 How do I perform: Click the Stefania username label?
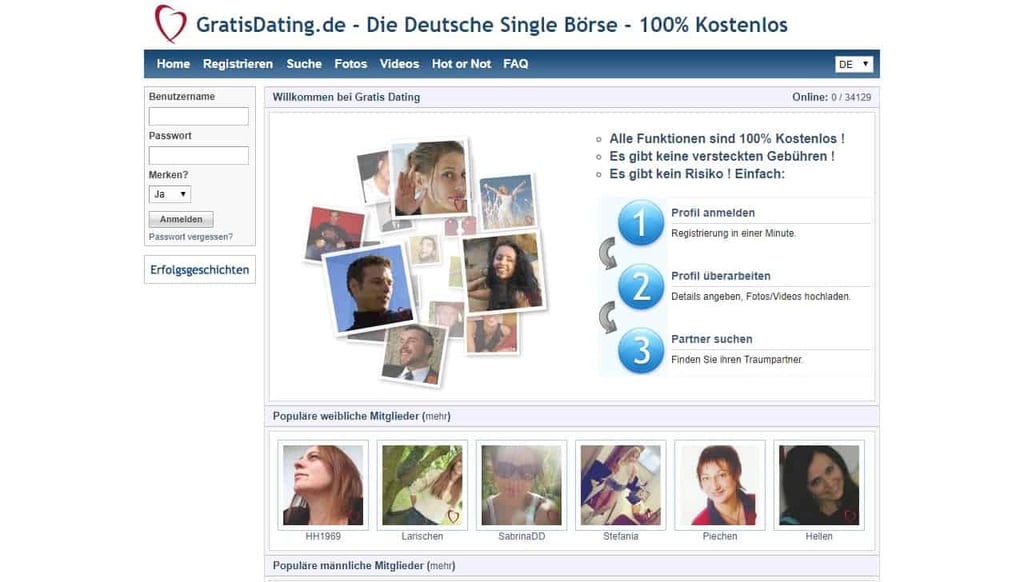coord(620,536)
